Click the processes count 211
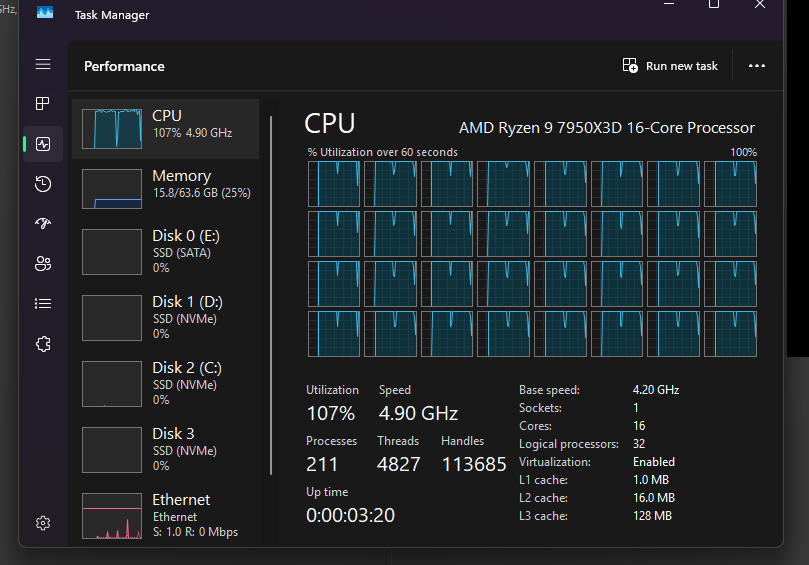The height and width of the screenshot is (565, 809). pyautogui.click(x=322, y=464)
